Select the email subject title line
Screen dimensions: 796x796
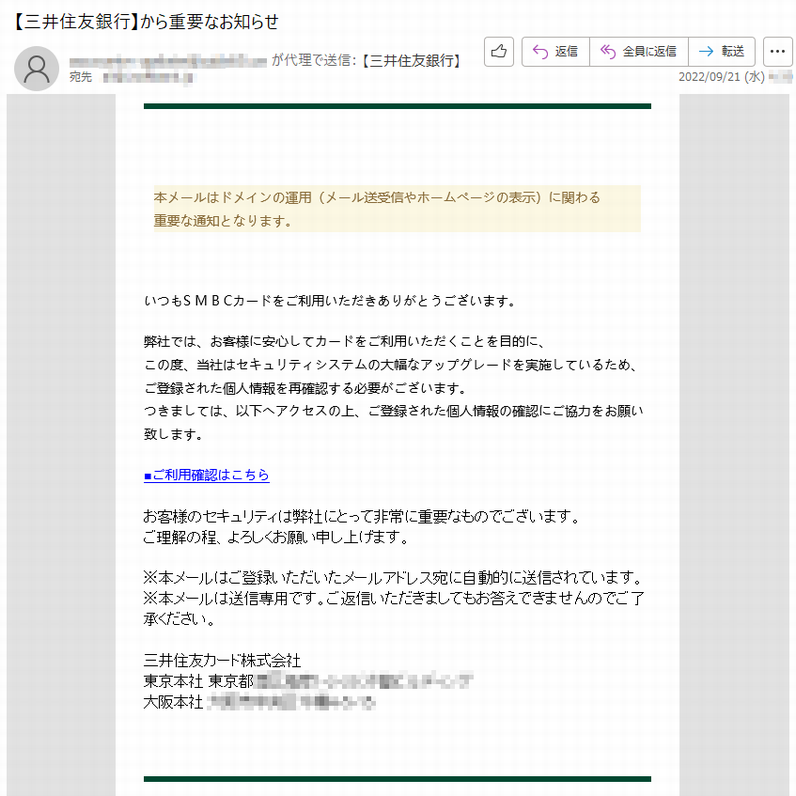tap(146, 21)
